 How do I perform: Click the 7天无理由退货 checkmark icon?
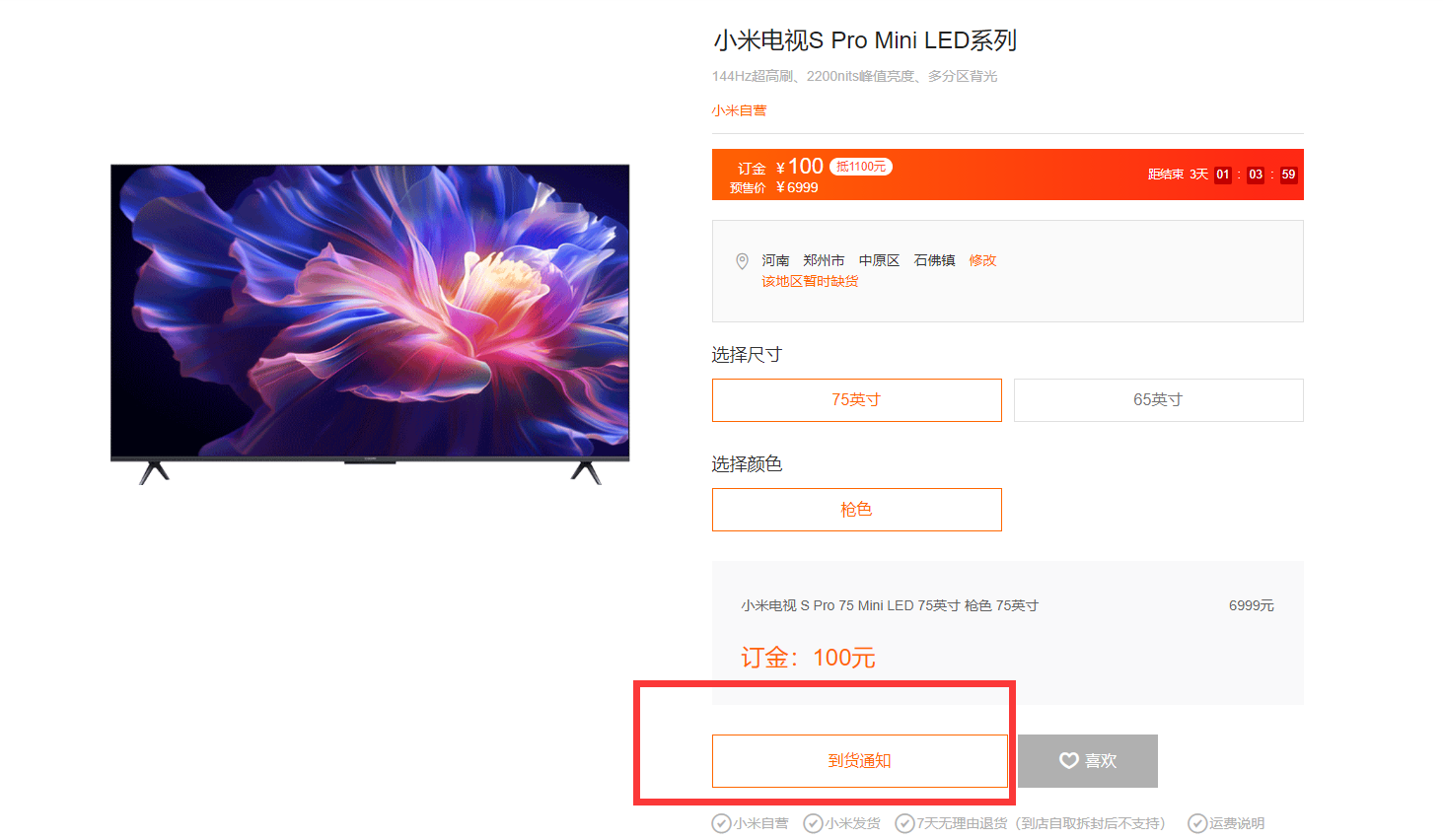pos(904,823)
